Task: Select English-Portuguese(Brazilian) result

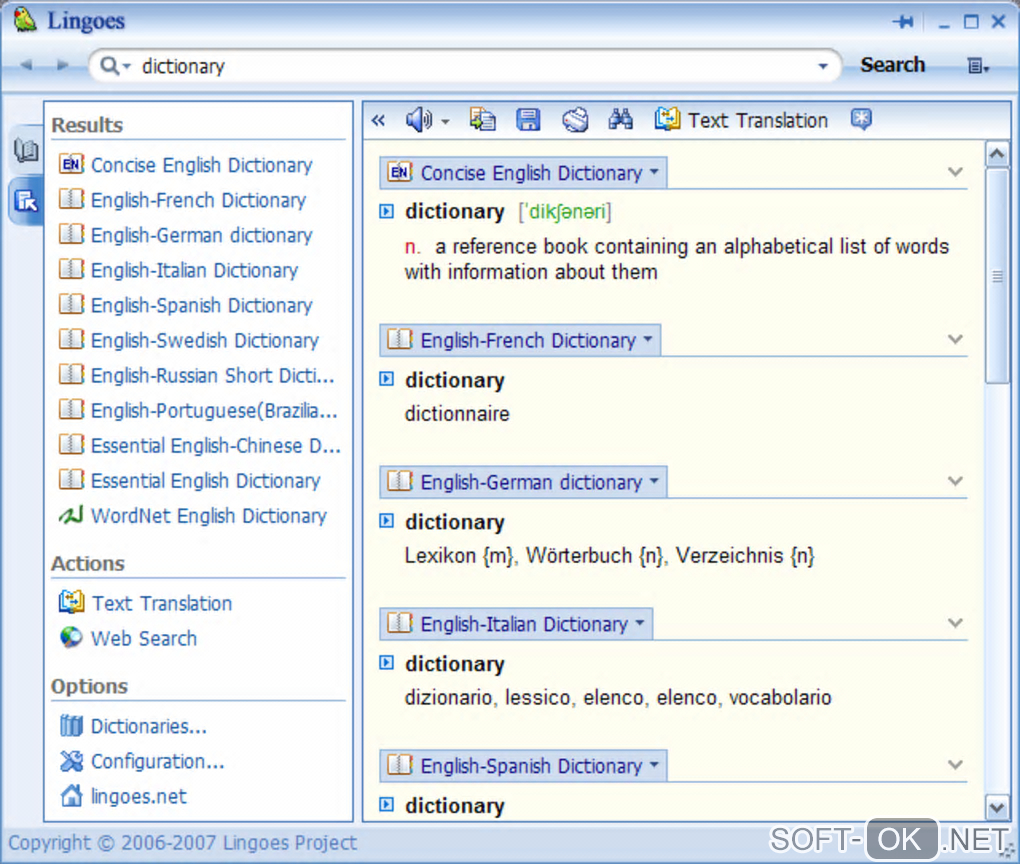Action: [x=198, y=411]
